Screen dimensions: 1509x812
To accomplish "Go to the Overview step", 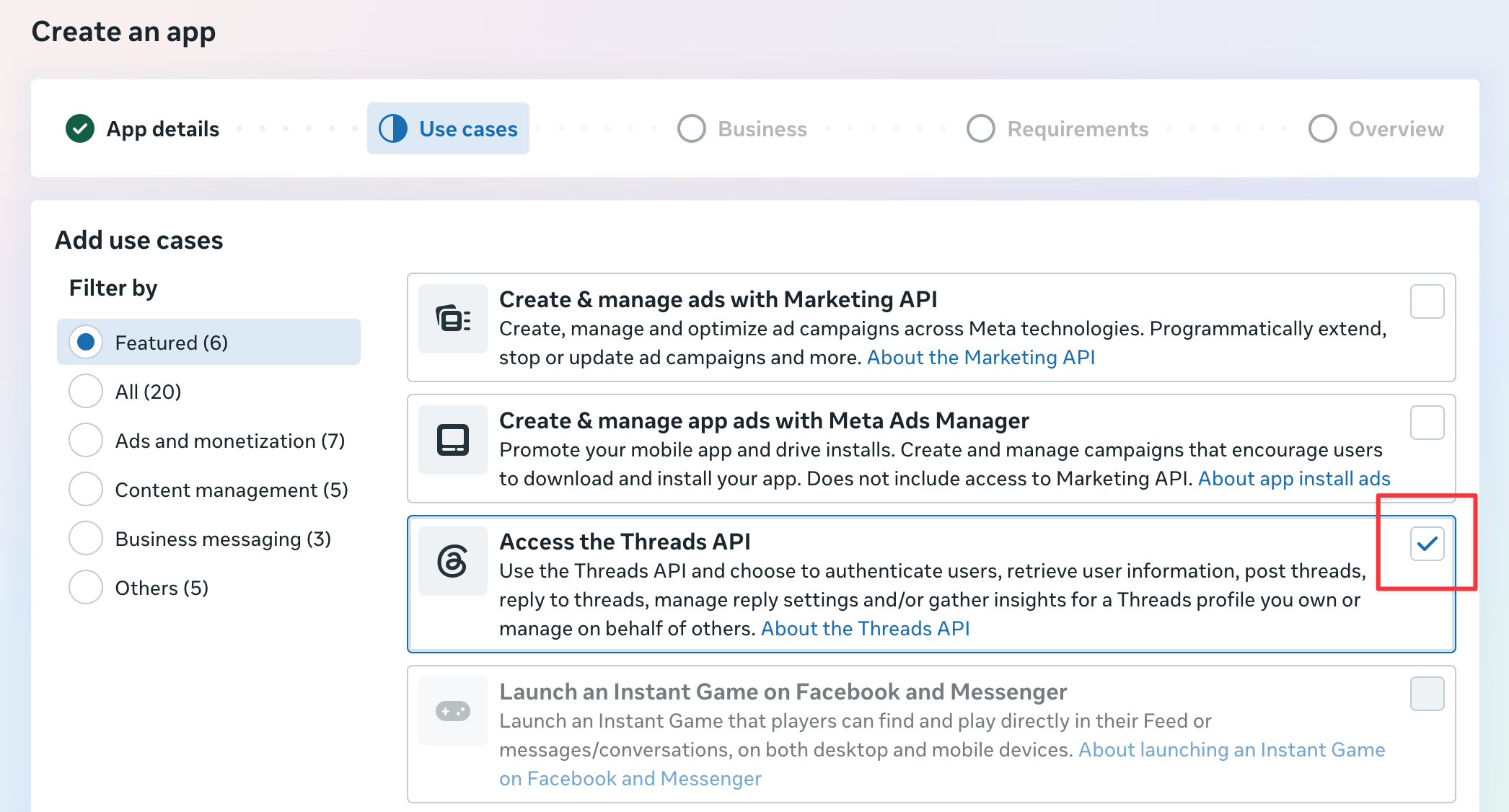I will [x=1376, y=128].
